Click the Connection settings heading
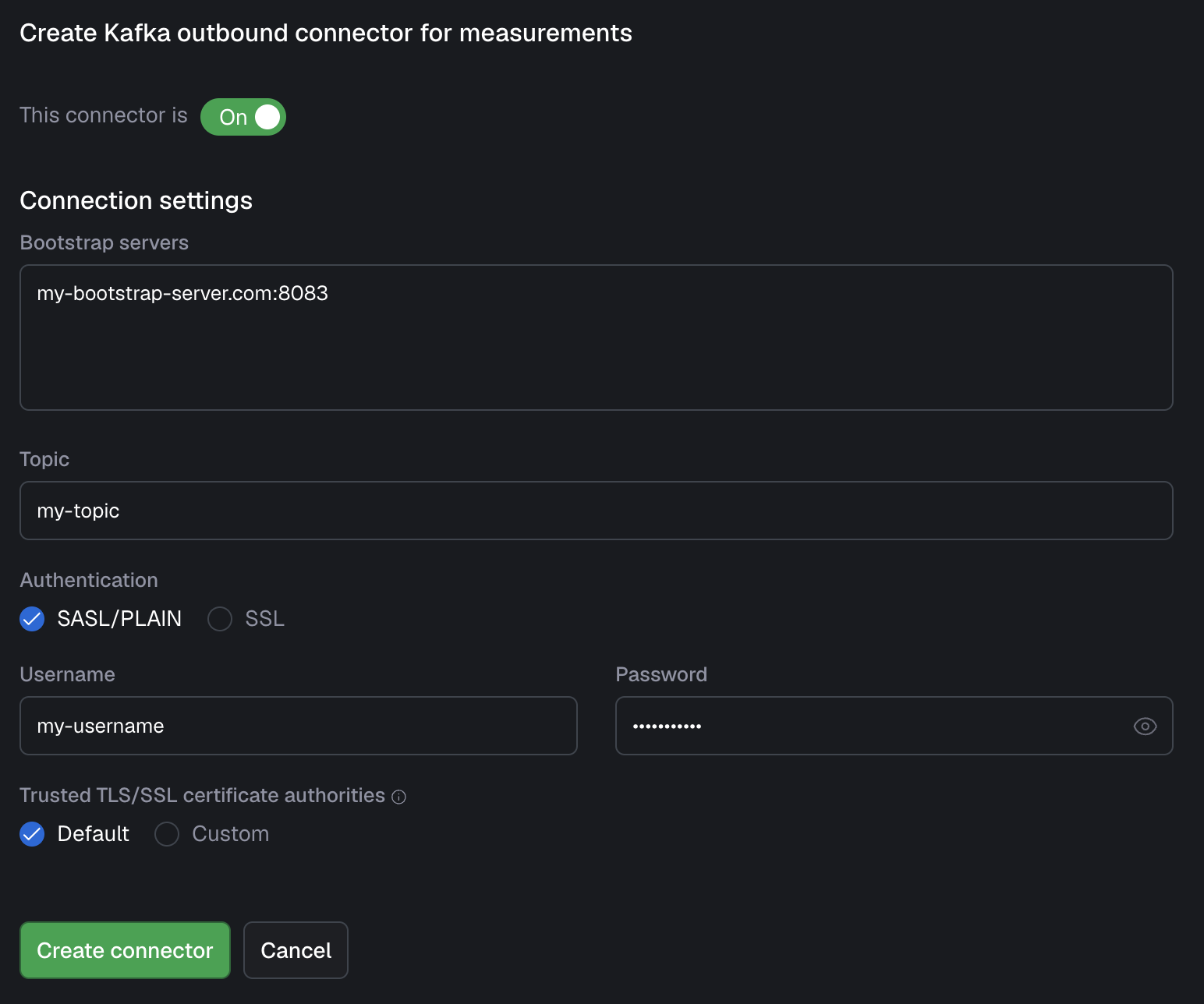This screenshot has height=1004, width=1204. [x=136, y=200]
